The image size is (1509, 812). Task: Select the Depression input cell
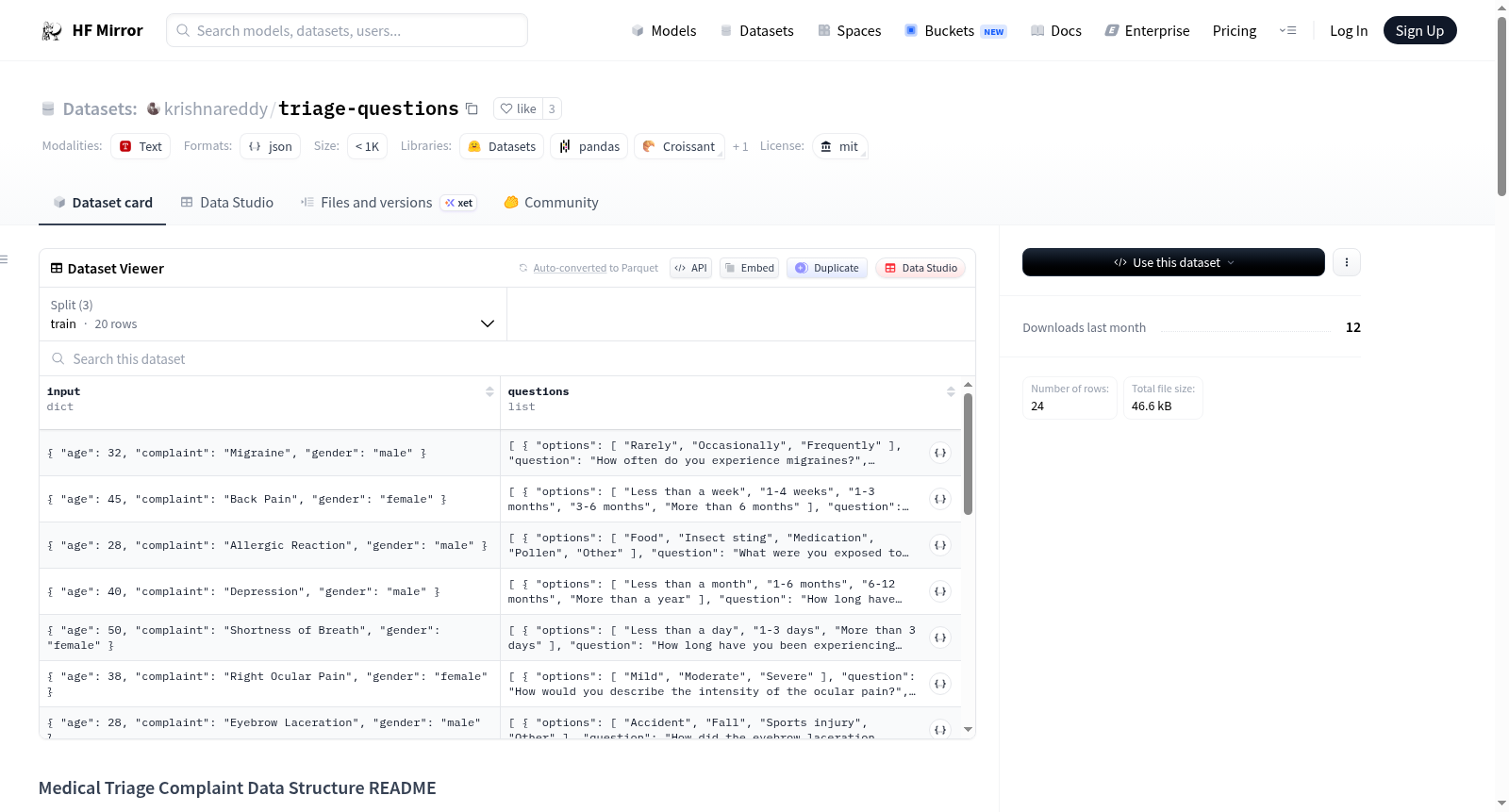tap(270, 591)
